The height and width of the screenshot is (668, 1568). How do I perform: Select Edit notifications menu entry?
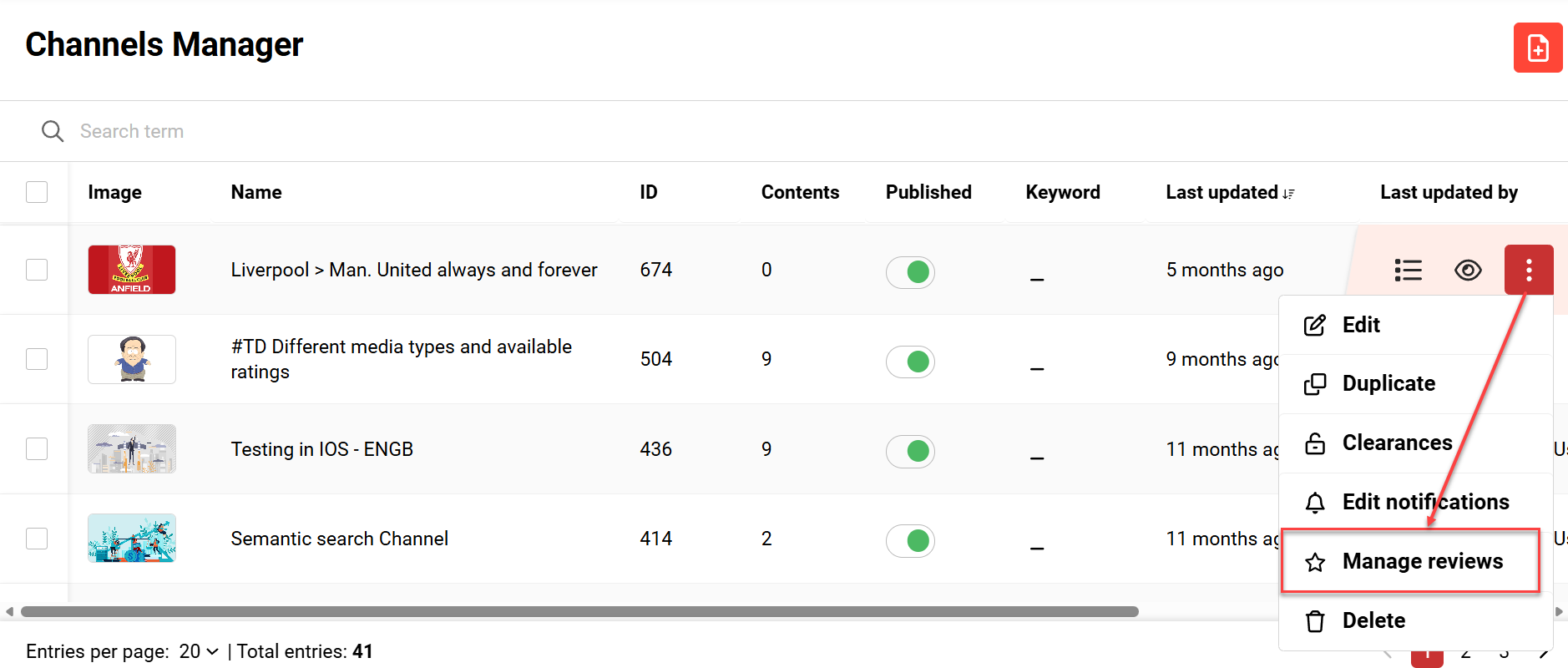(x=1416, y=502)
